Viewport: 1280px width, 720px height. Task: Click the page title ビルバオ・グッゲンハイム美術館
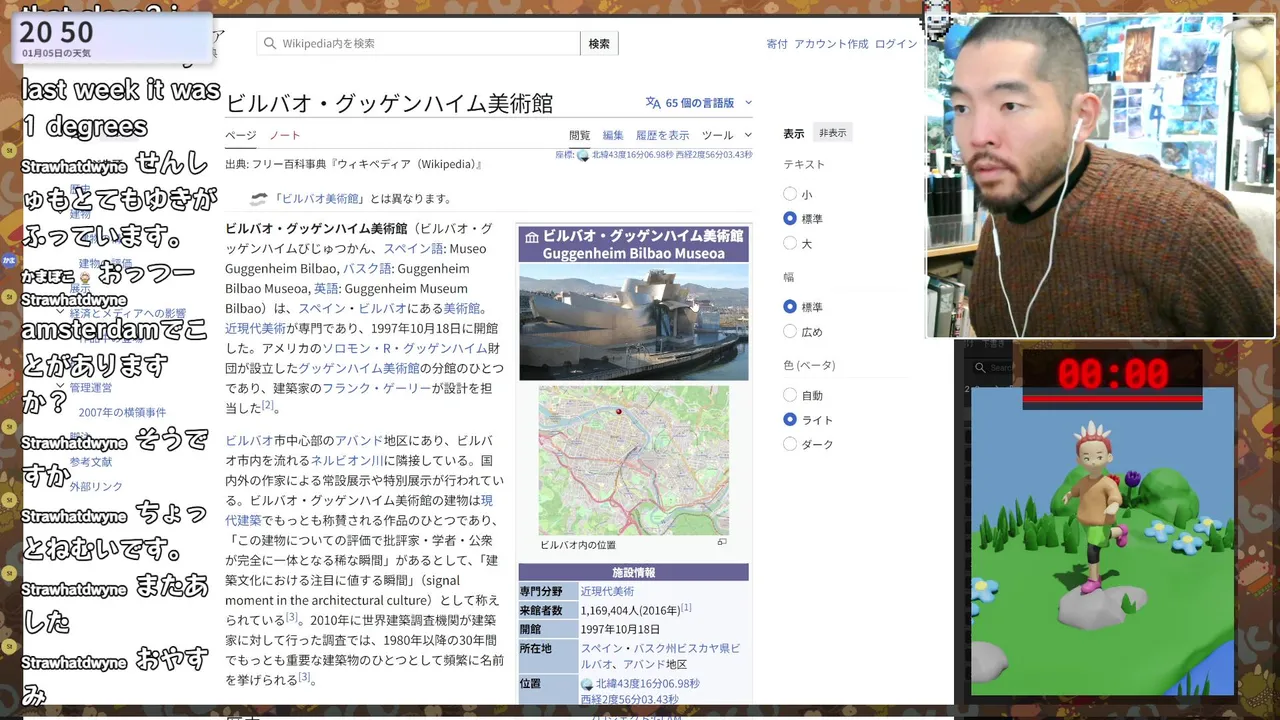(x=389, y=103)
